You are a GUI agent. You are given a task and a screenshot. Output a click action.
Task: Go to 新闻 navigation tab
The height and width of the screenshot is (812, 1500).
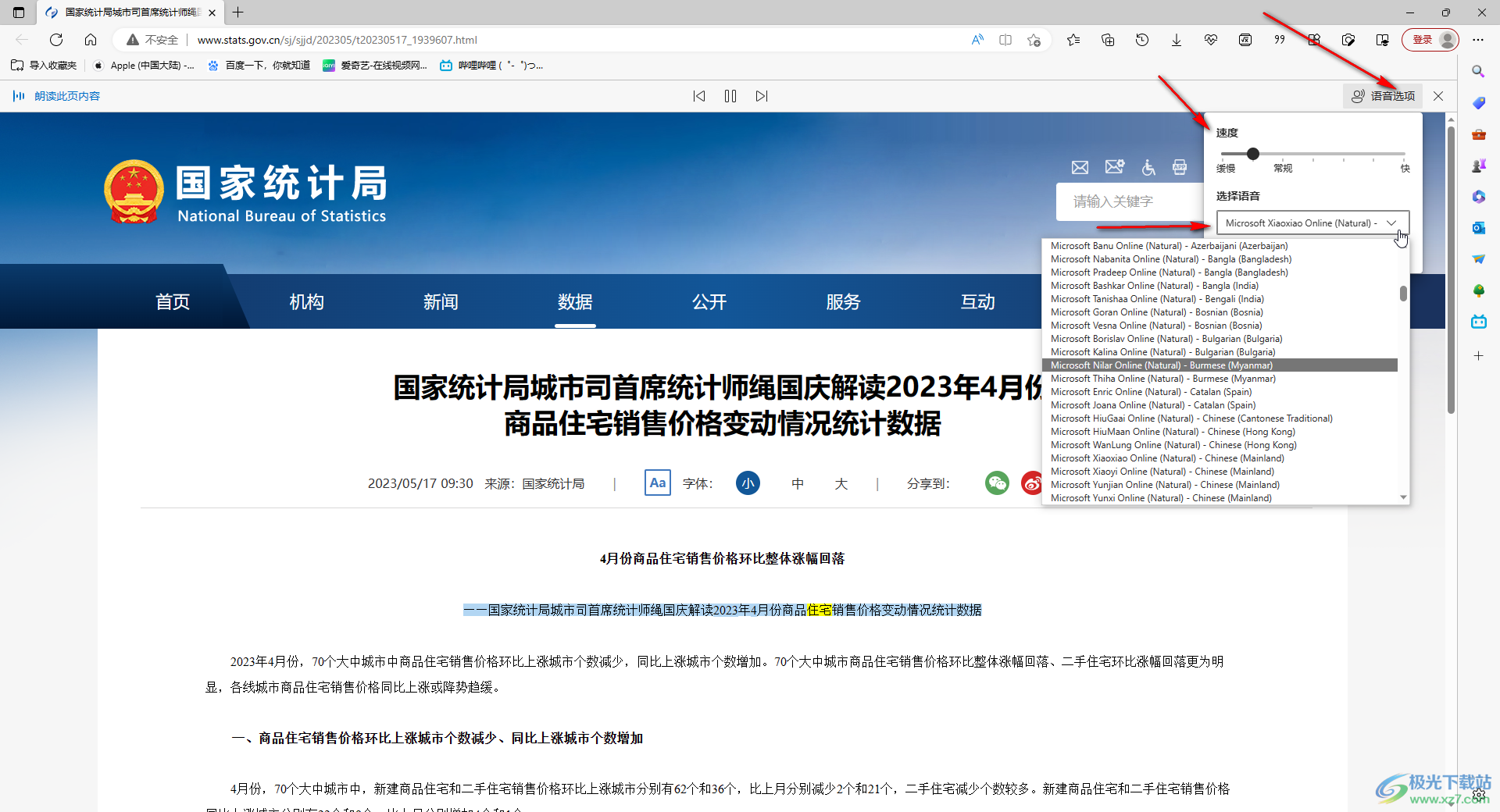click(x=441, y=302)
